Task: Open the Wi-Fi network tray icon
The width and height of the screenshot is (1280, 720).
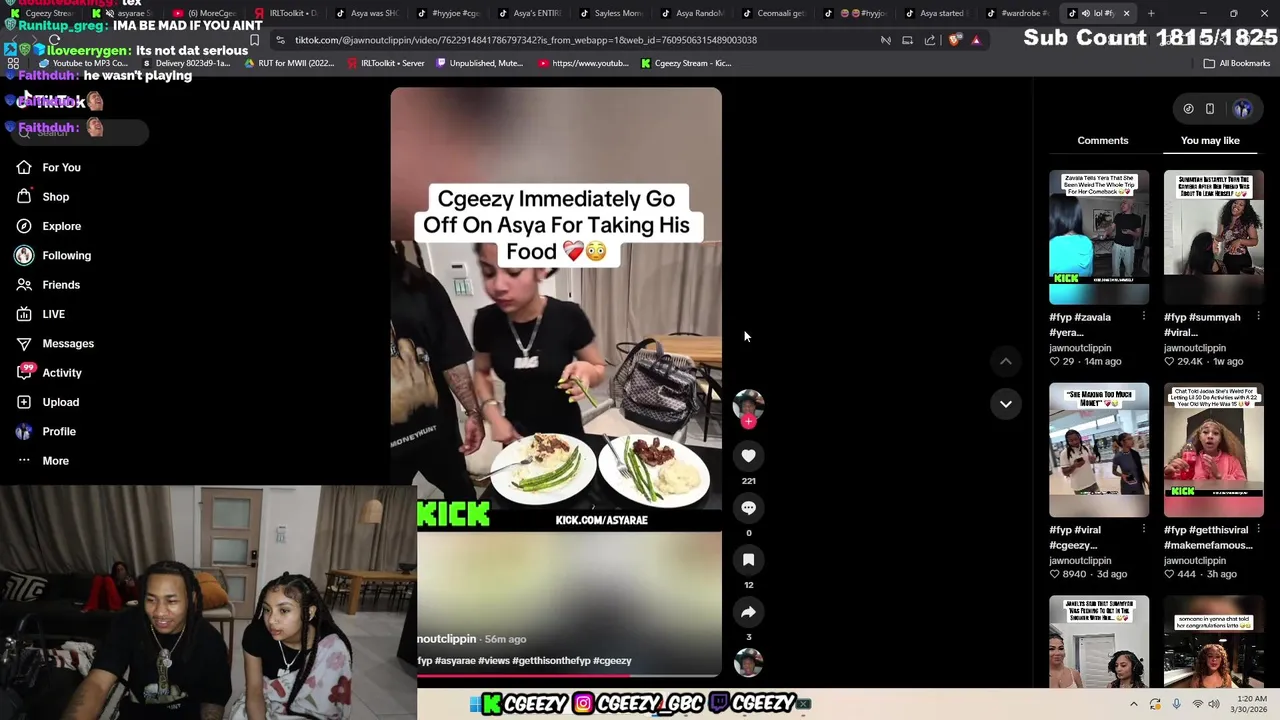Action: click(1197, 704)
